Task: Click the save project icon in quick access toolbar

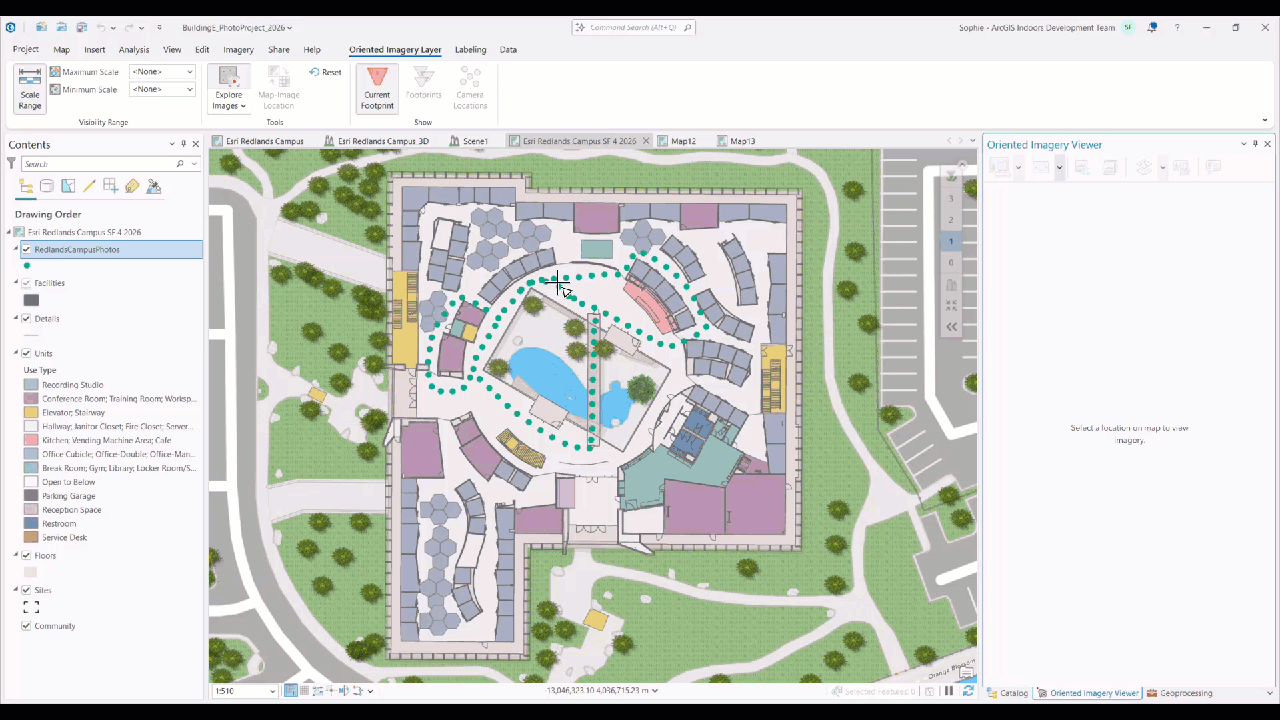Action: click(x=82, y=28)
